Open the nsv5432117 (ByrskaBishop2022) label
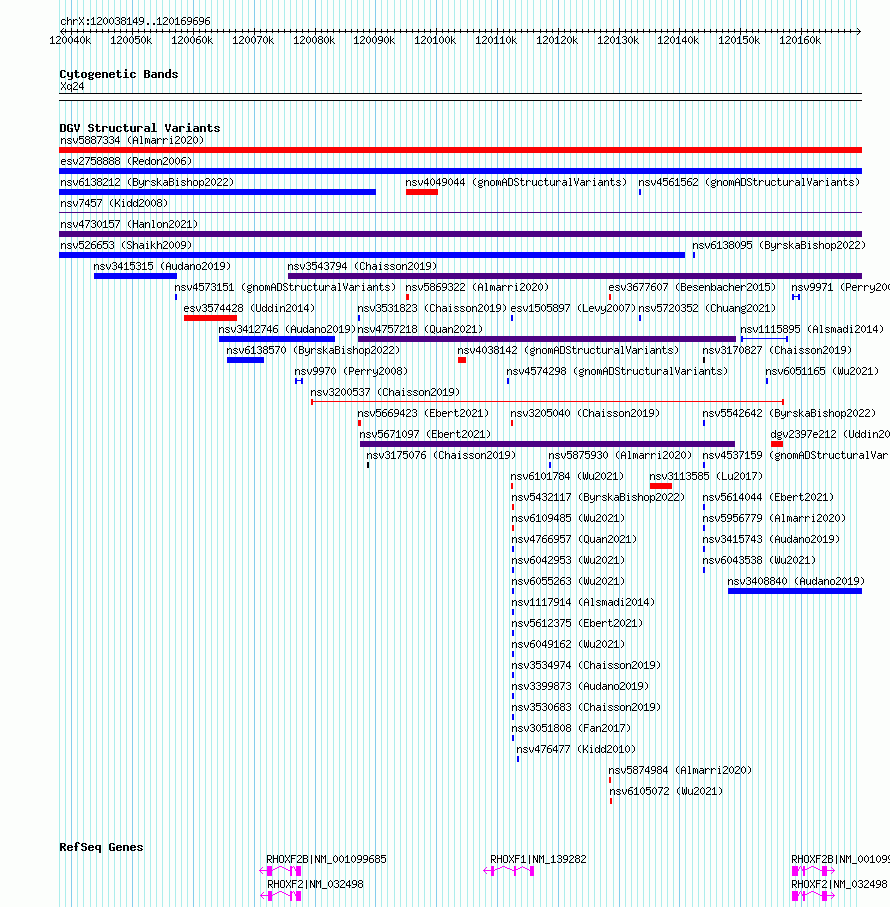This screenshot has height=907, width=890. (x=598, y=497)
